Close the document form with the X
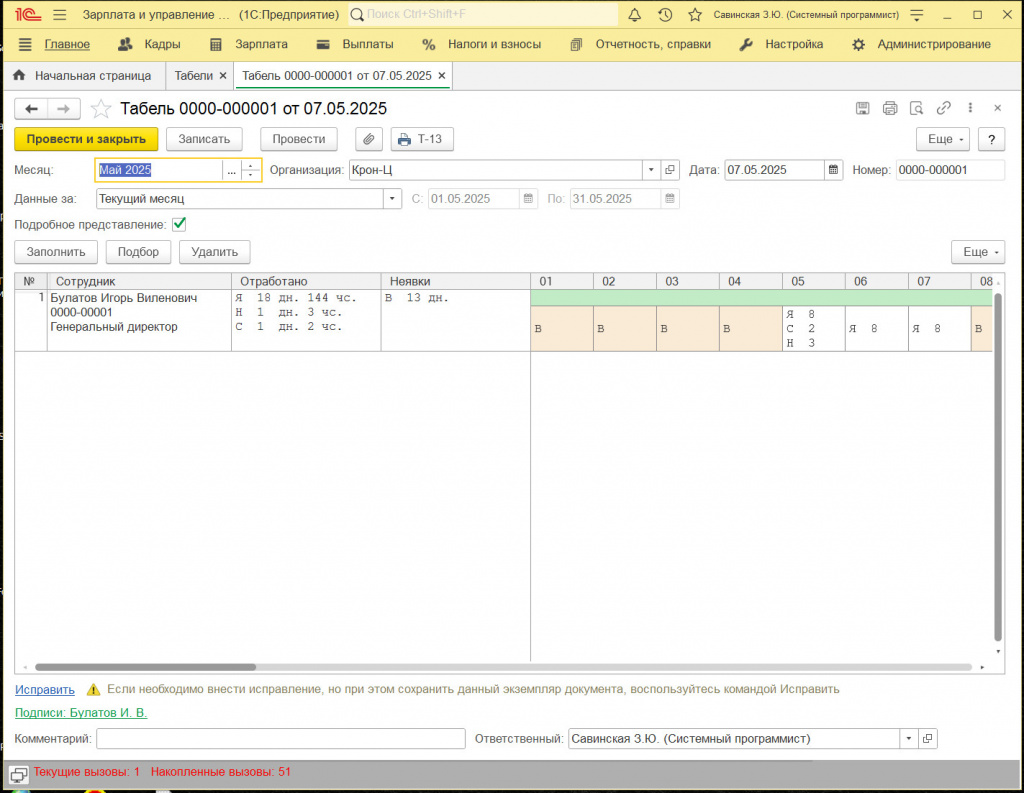The width and height of the screenshot is (1024, 793). pos(997,108)
